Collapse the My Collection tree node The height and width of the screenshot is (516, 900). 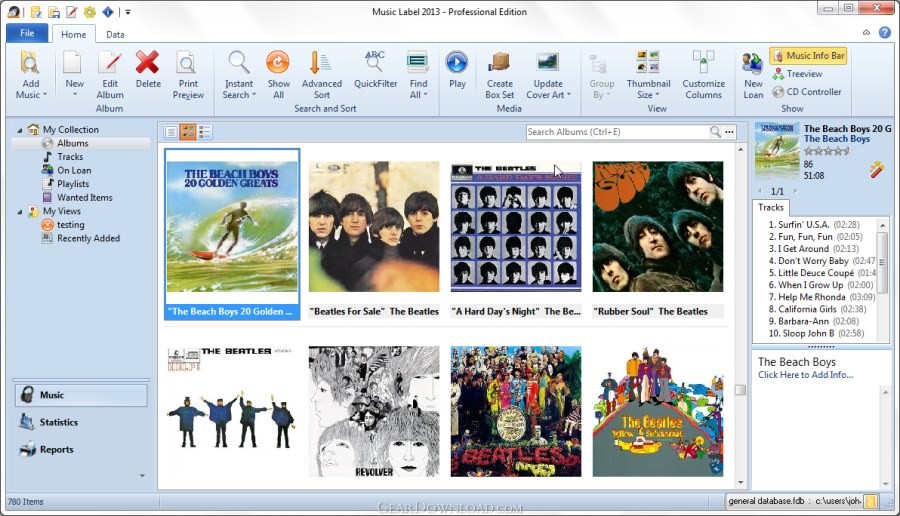point(20,130)
